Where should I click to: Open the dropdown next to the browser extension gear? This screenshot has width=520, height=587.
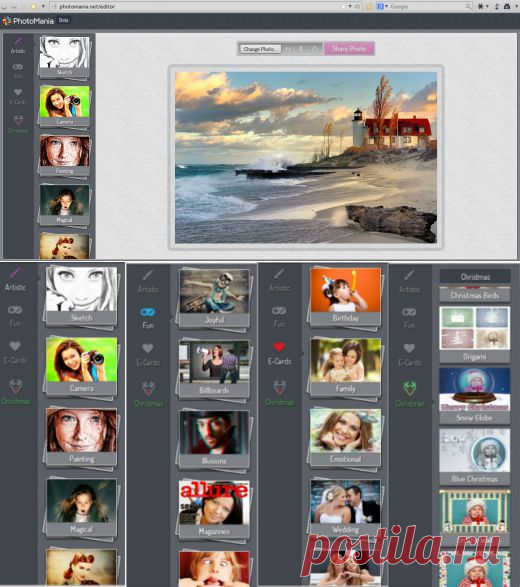[x=487, y=6]
